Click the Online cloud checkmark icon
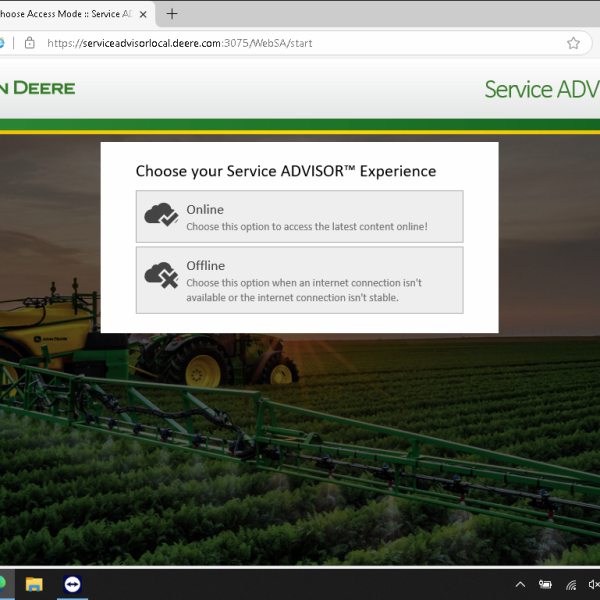 point(161,215)
